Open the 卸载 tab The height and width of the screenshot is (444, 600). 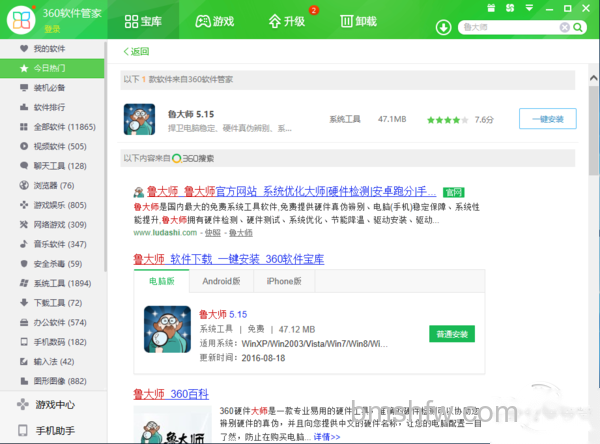(359, 21)
